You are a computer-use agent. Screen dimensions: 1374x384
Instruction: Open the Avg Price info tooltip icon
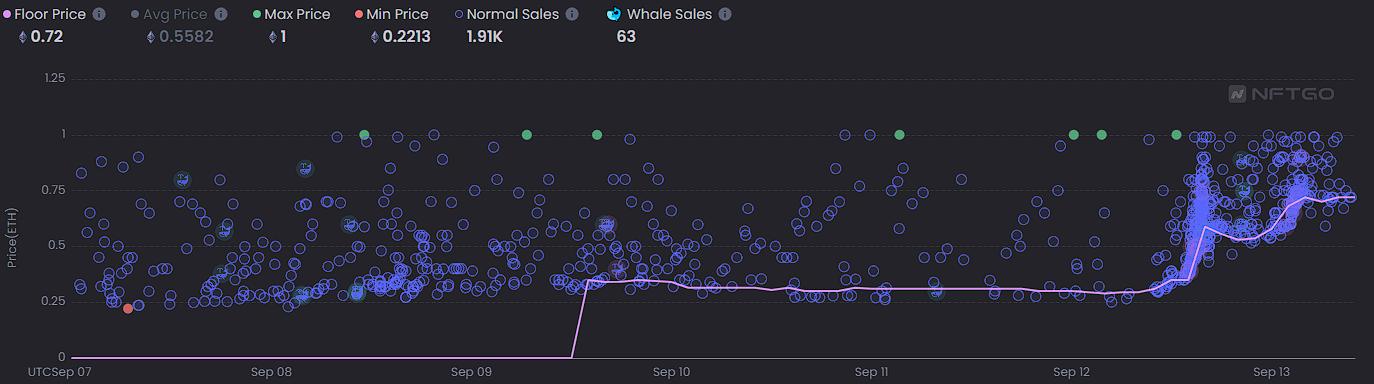click(221, 14)
